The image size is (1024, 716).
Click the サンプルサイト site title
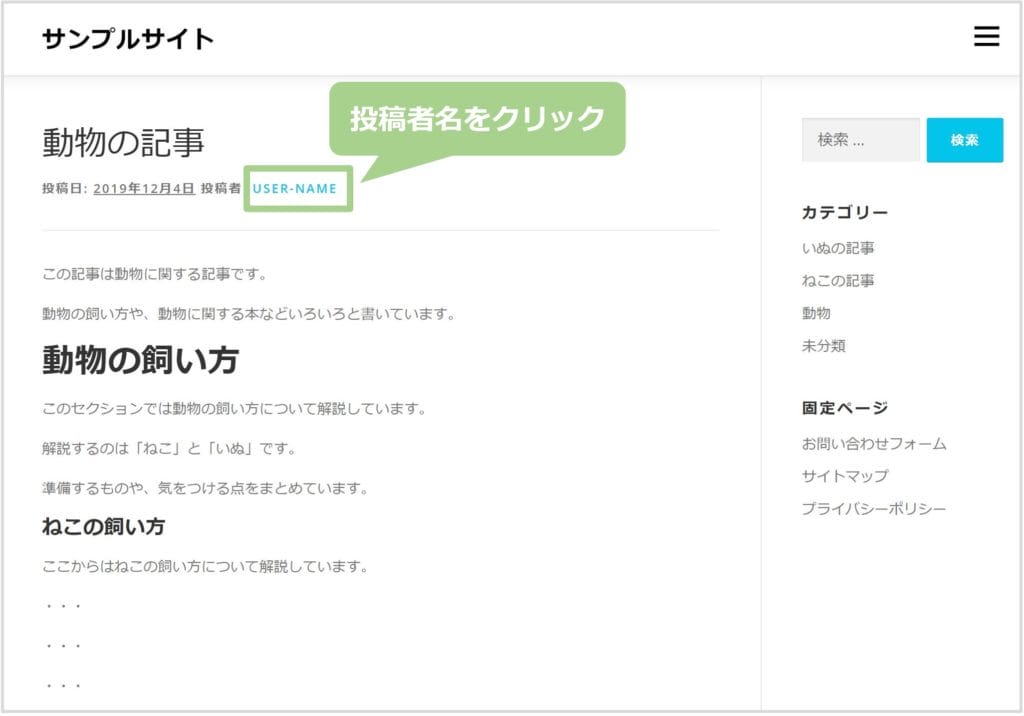[128, 39]
